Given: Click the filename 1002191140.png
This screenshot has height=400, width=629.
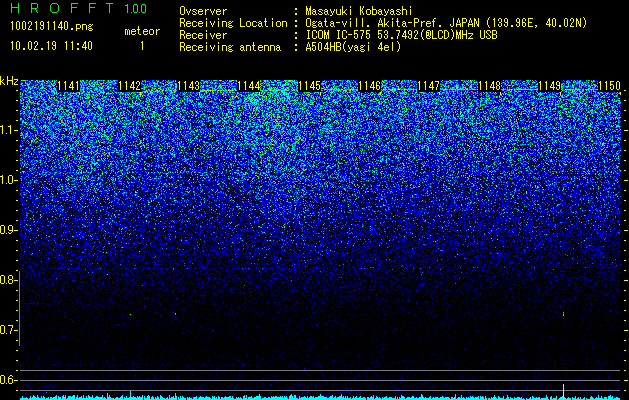Looking at the screenshot, I should [51, 27].
